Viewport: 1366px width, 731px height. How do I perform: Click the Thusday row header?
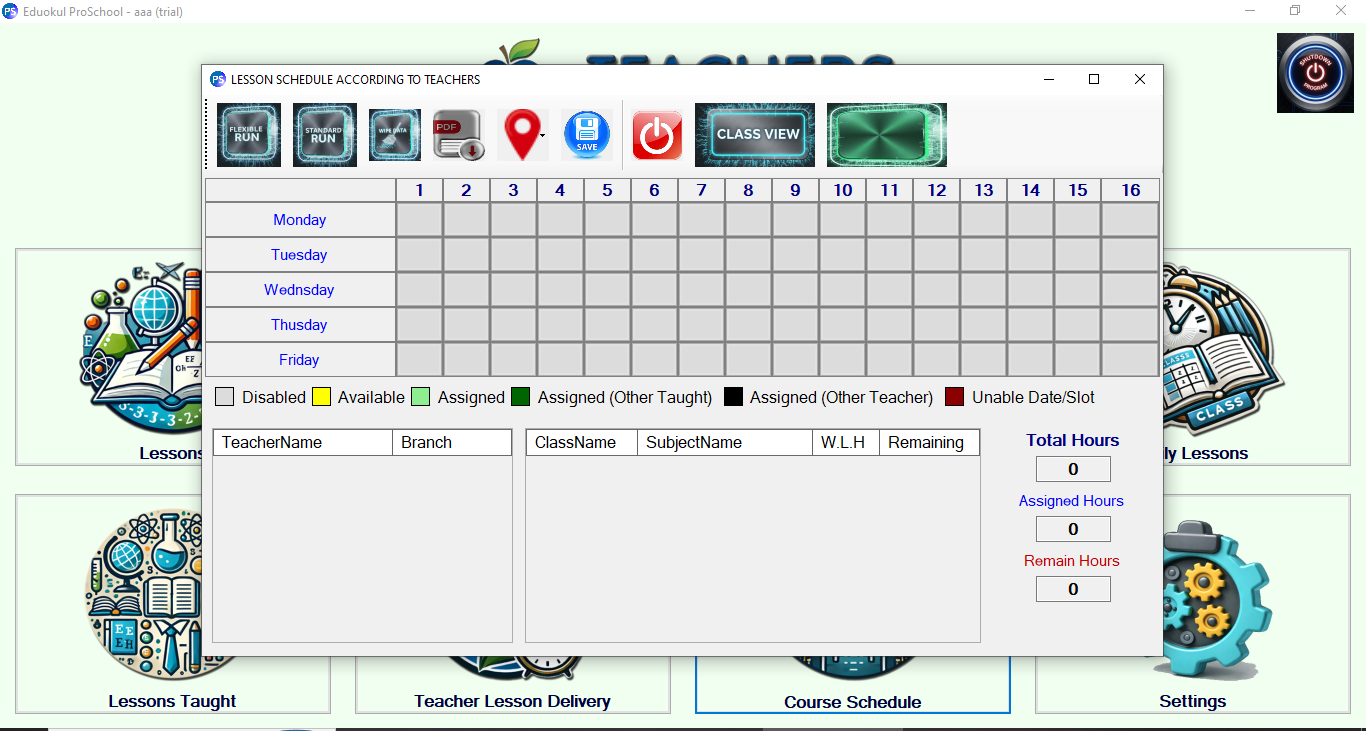pos(300,325)
